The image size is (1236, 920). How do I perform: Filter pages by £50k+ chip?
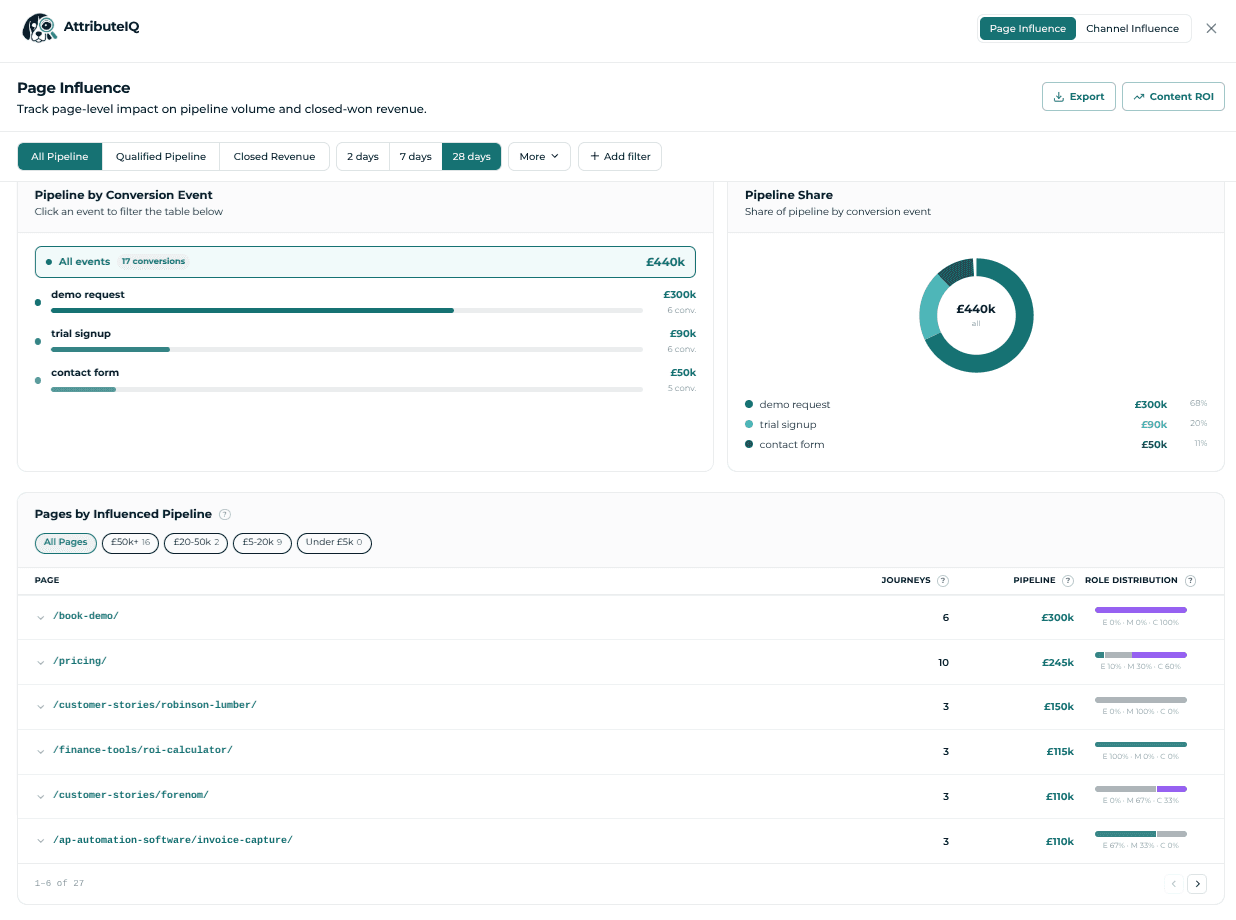[x=130, y=543]
